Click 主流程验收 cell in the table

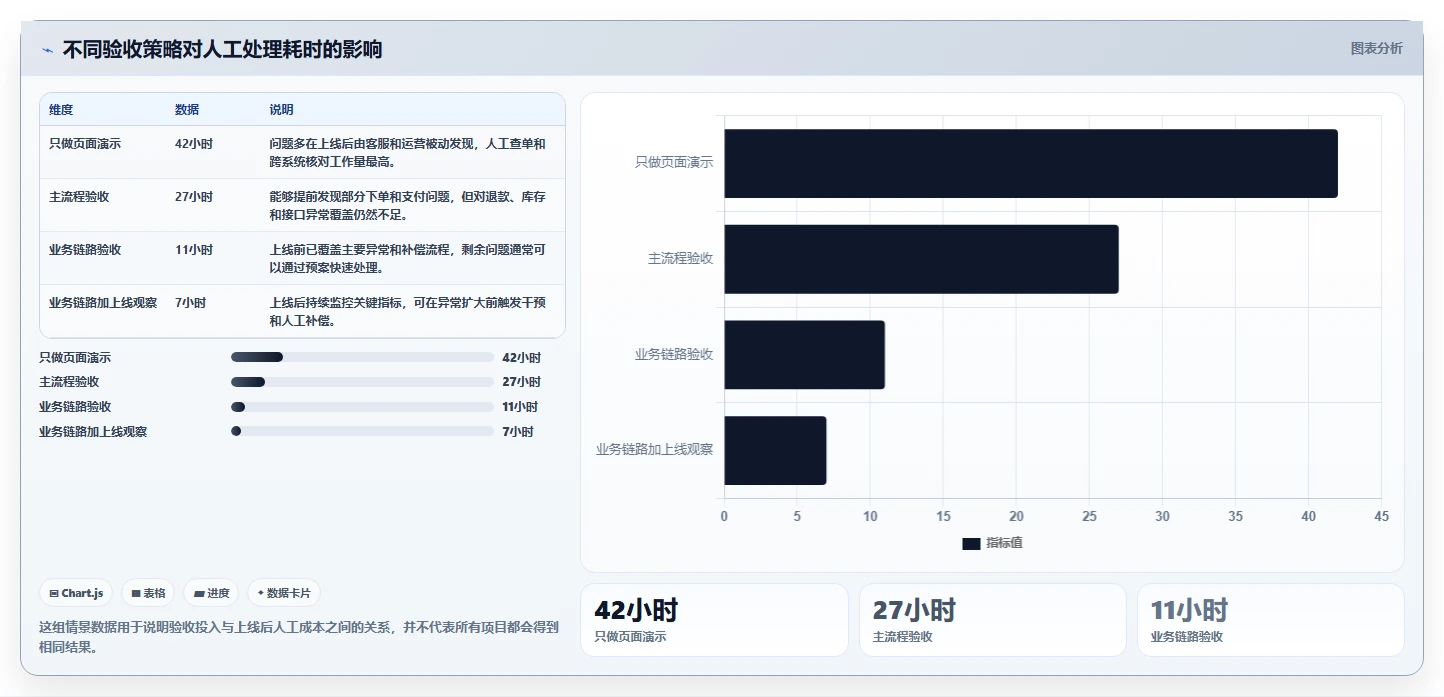click(79, 197)
